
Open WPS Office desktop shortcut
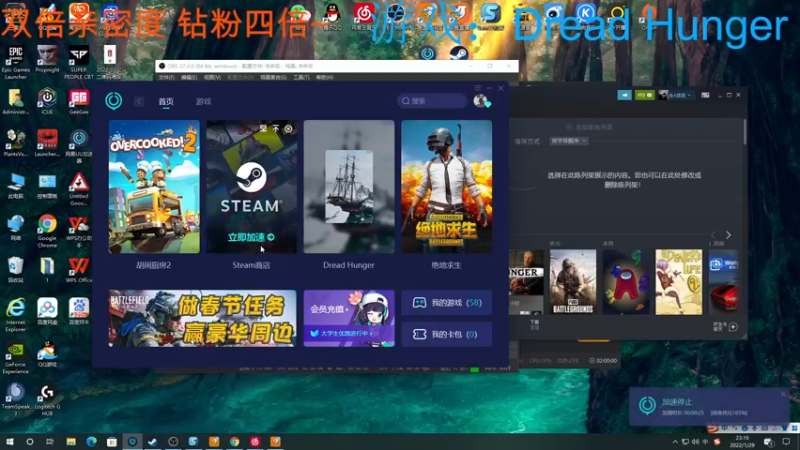tap(79, 270)
